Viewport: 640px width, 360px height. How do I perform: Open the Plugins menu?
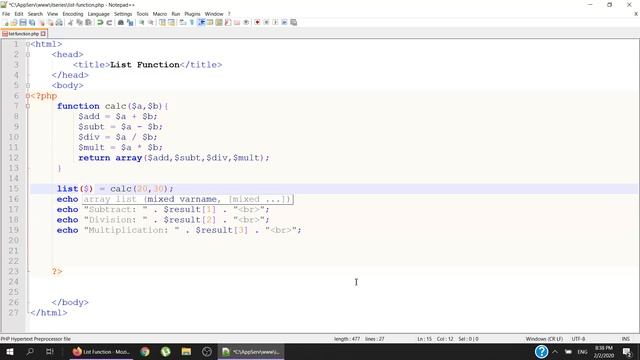tap(192, 14)
